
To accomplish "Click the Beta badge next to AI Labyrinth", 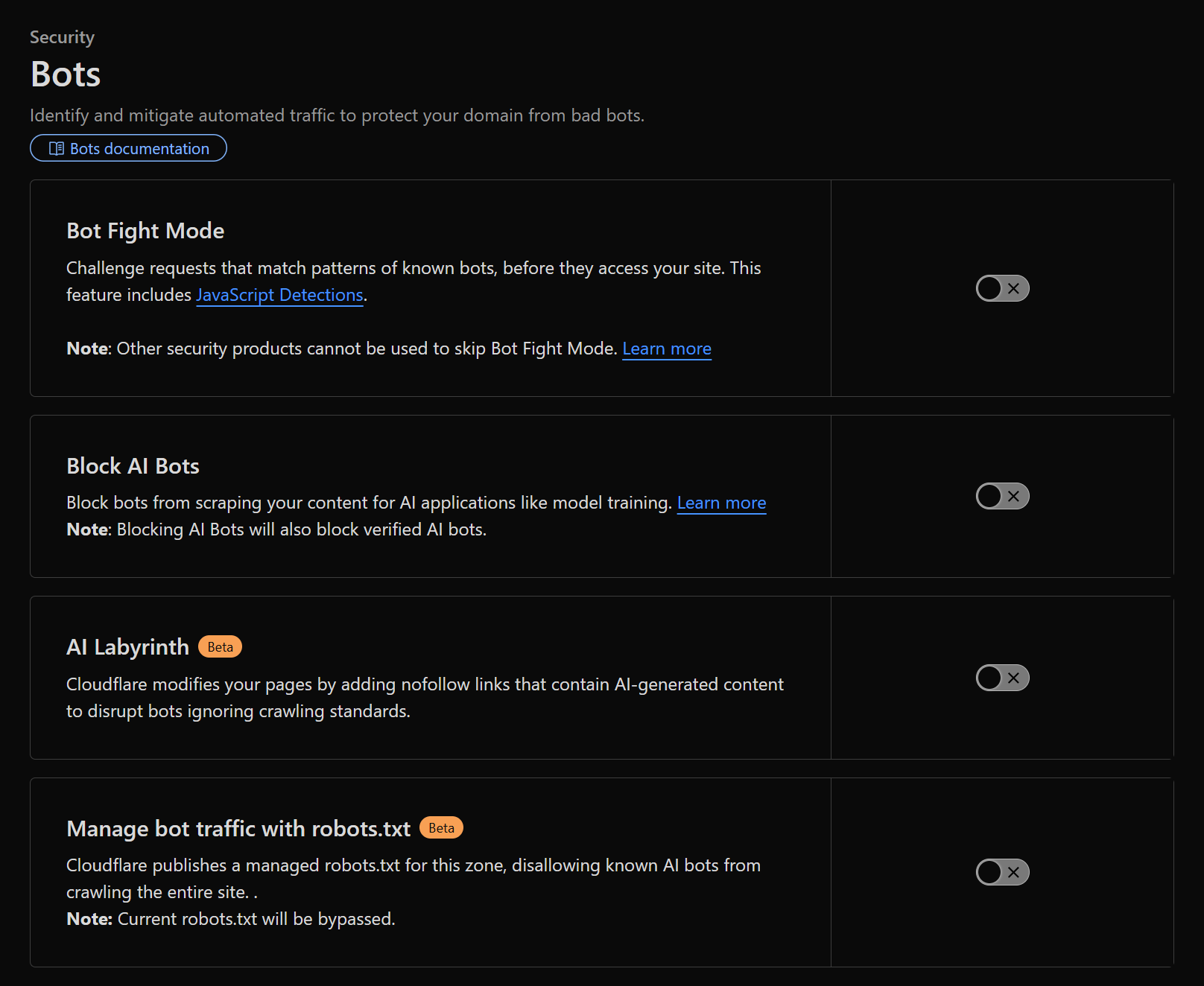I will pos(220,646).
